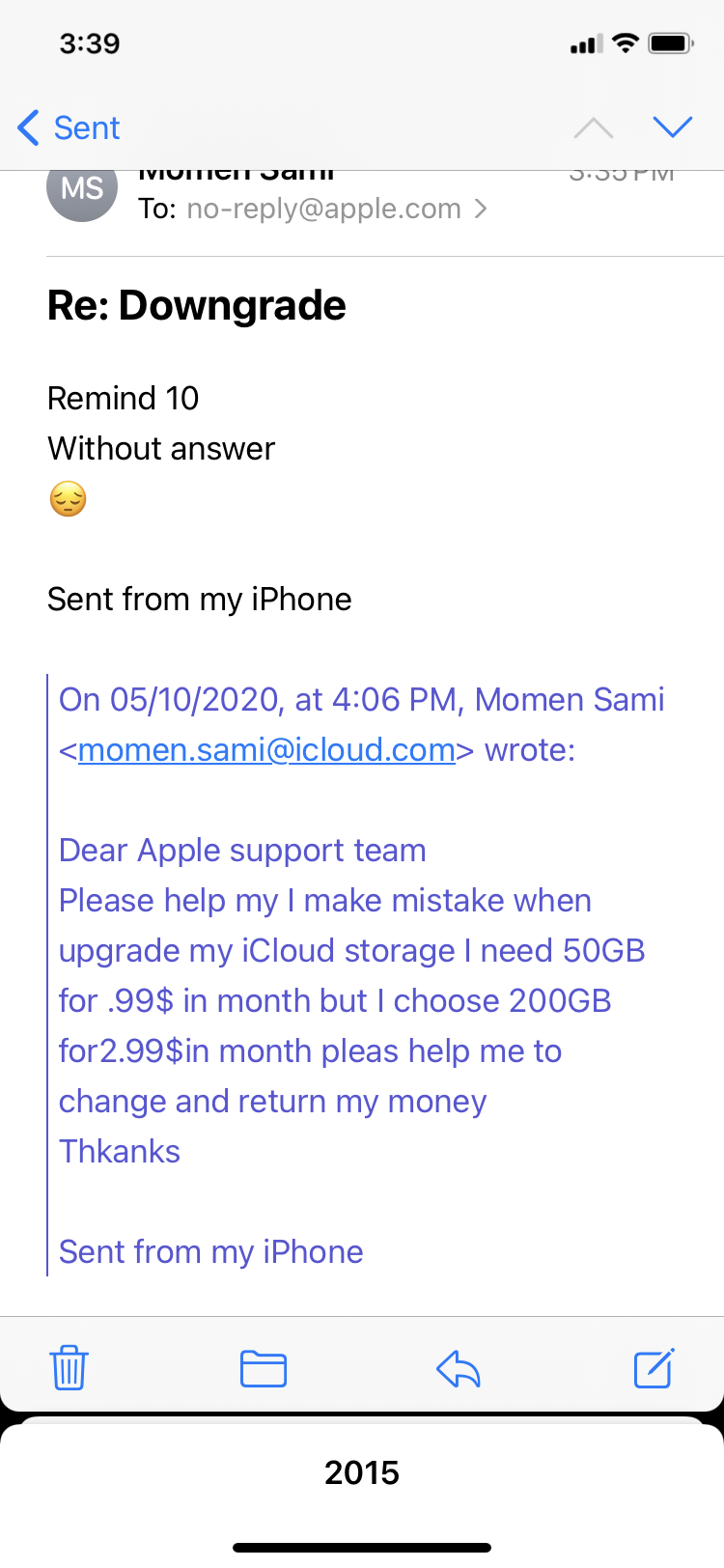Image resolution: width=724 pixels, height=1568 pixels.
Task: Tap the MS sender avatar
Action: 82,189
